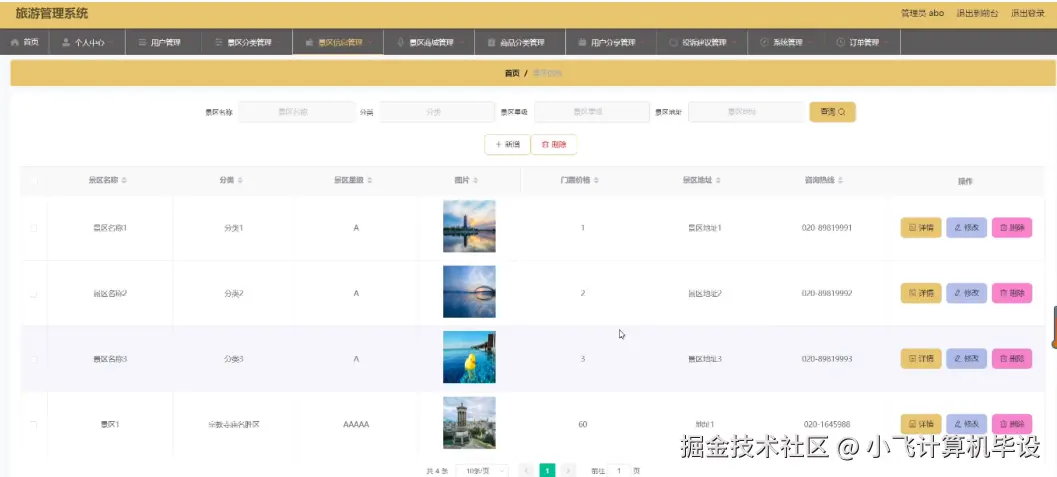Click the phone number 020-1645988
The height and width of the screenshot is (477, 1057).
click(x=826, y=424)
